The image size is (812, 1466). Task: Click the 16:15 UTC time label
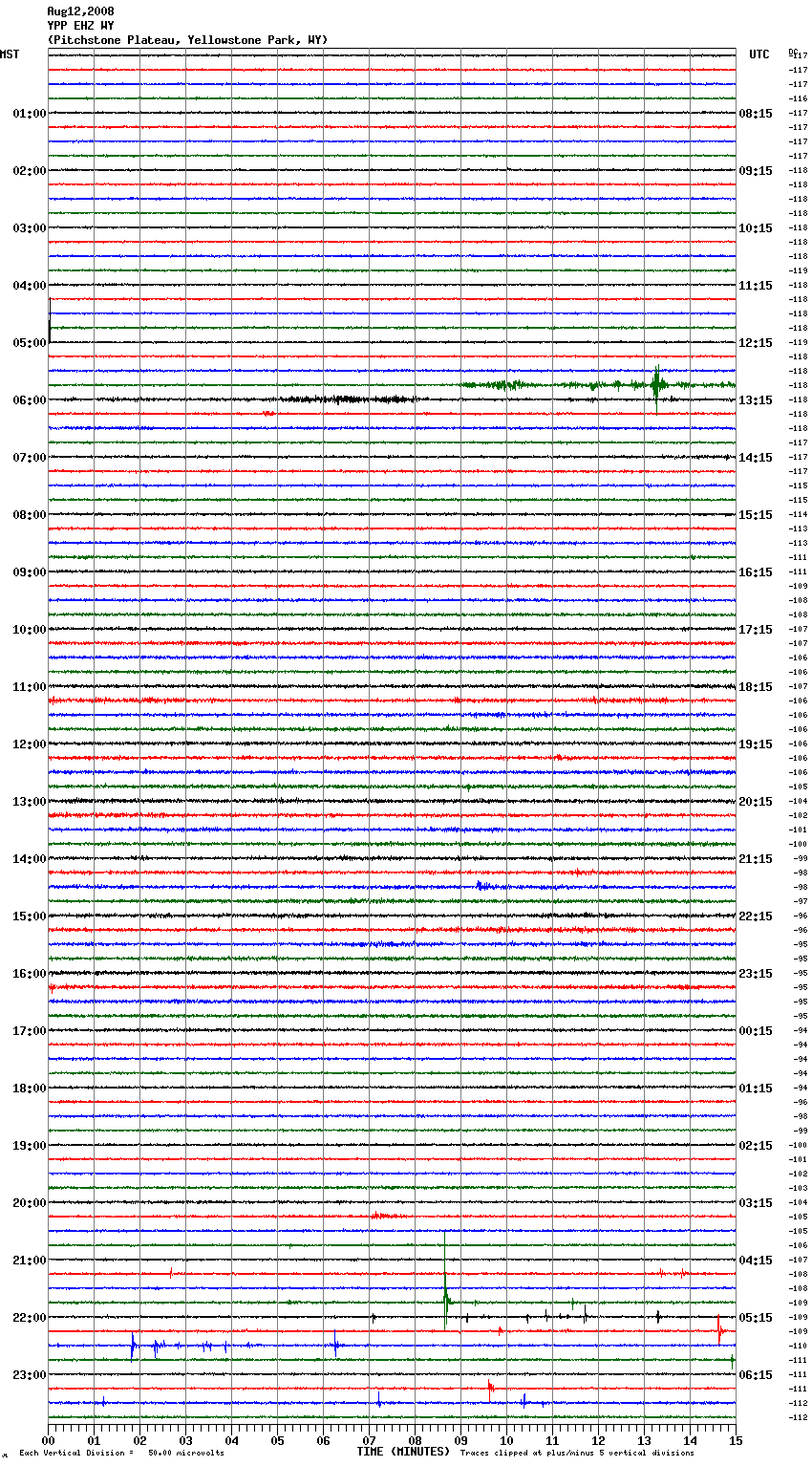[x=756, y=572]
